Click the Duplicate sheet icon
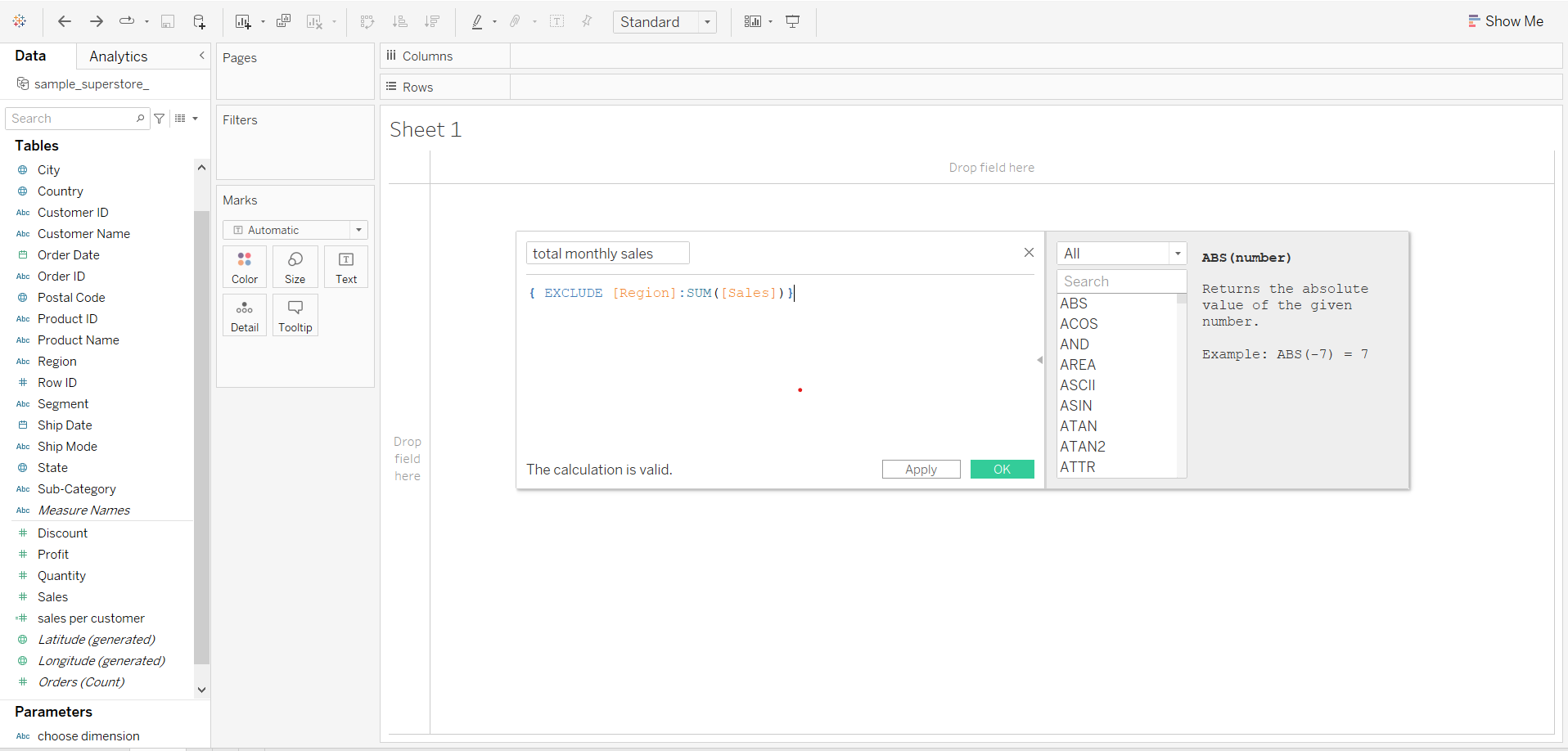The image size is (1568, 751). pos(283,22)
